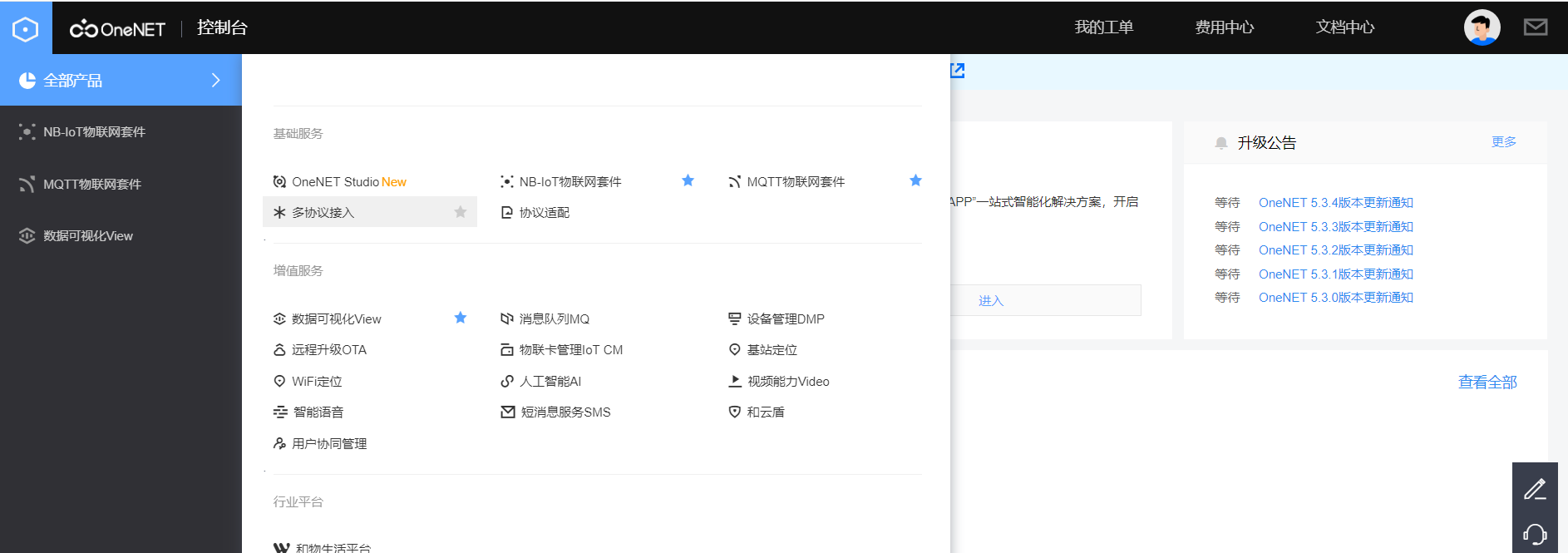This screenshot has height=553, width=1568.
Task: Click the 物联卡管理IoT CM icon
Action: pyautogui.click(x=507, y=350)
